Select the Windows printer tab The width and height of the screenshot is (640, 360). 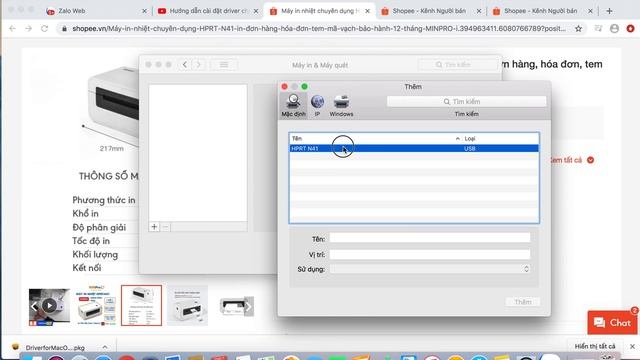pos(341,105)
